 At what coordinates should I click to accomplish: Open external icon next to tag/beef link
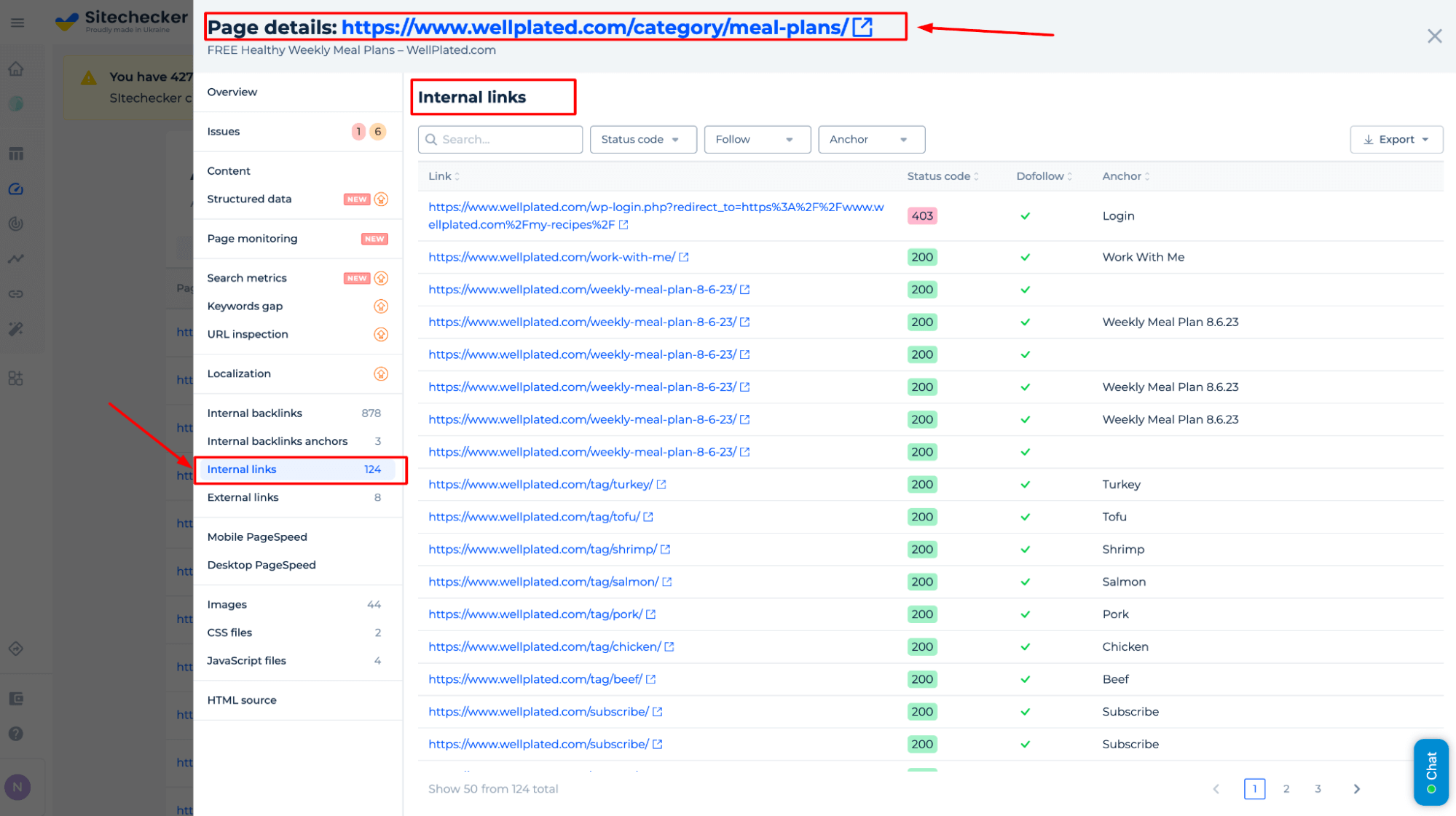point(651,679)
